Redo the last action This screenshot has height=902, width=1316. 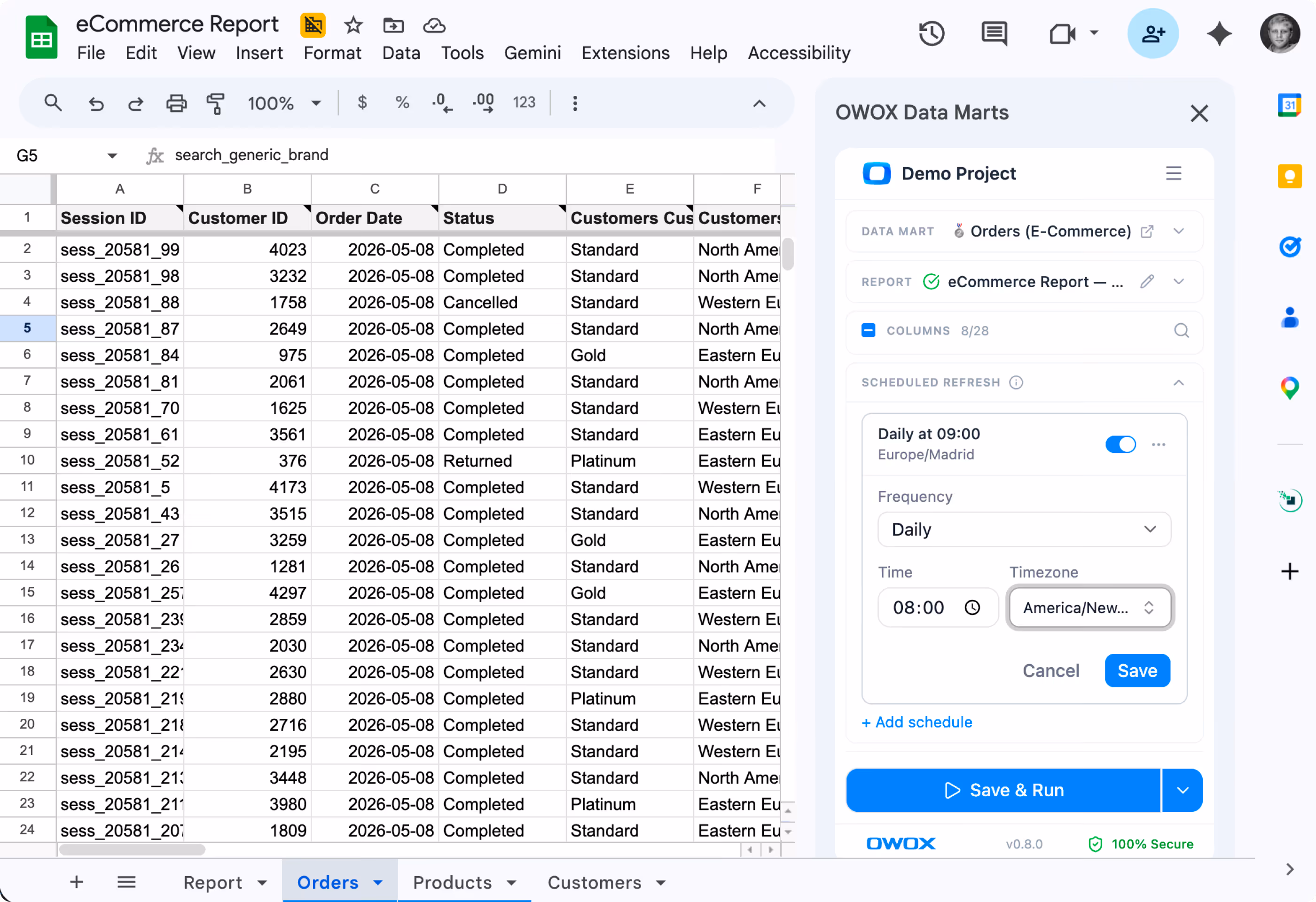[x=136, y=103]
